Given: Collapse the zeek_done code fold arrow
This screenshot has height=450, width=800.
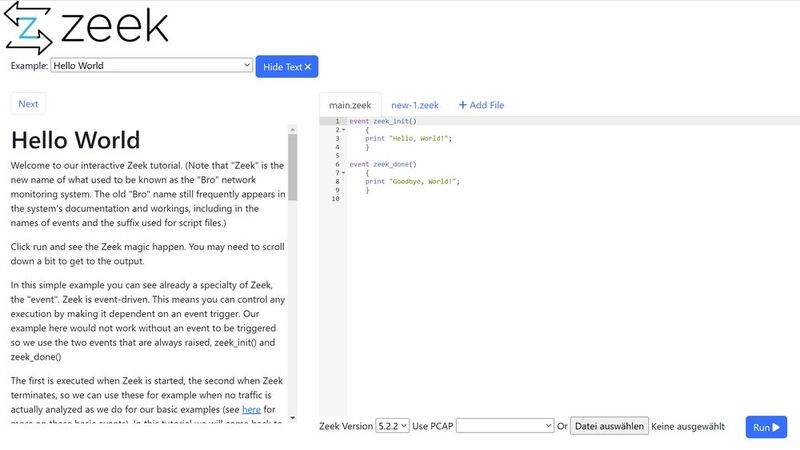Looking at the screenshot, I should (343, 173).
